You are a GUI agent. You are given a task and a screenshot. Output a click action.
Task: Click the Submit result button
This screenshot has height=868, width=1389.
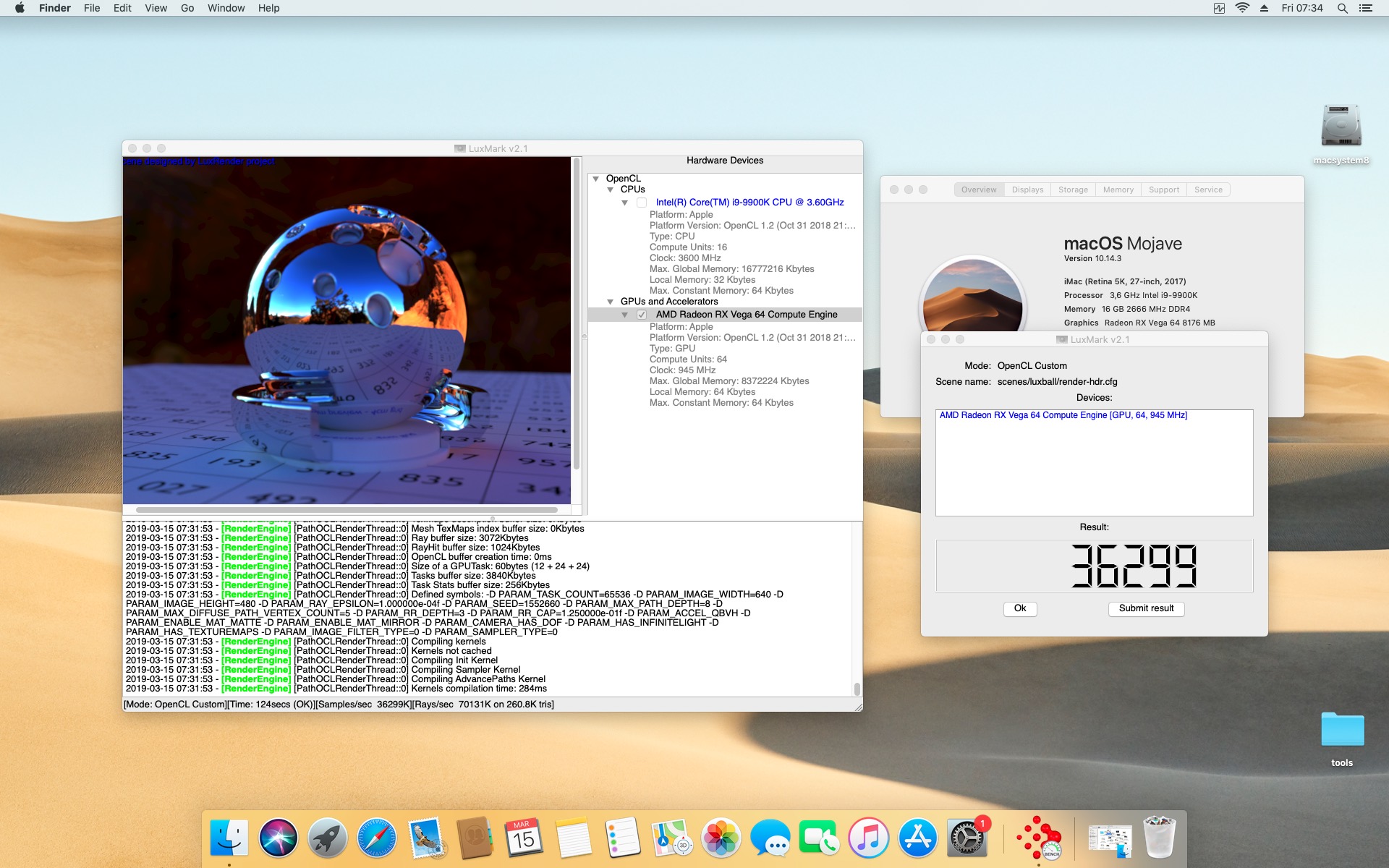coord(1146,608)
